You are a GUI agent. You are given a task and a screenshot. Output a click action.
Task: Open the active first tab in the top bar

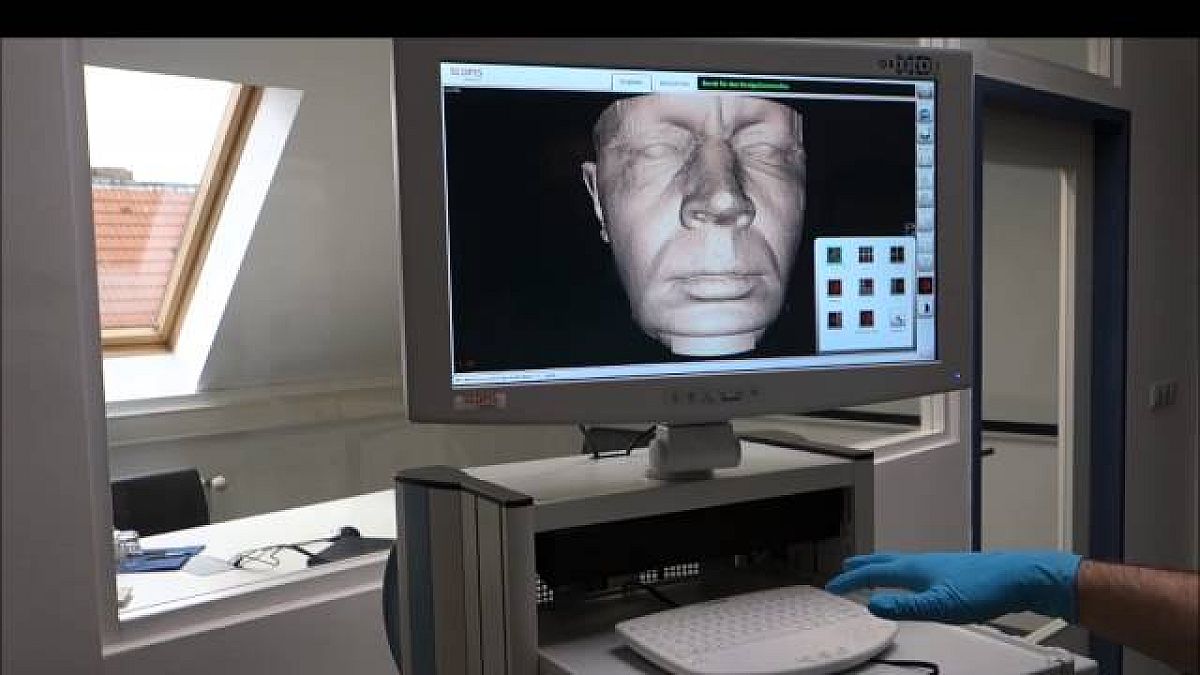coord(630,83)
